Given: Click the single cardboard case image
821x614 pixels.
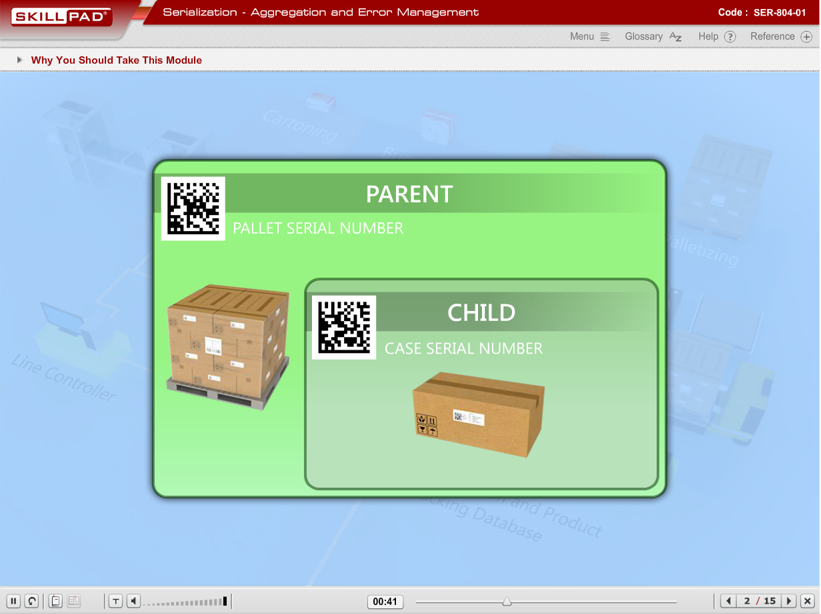Looking at the screenshot, I should click(479, 414).
